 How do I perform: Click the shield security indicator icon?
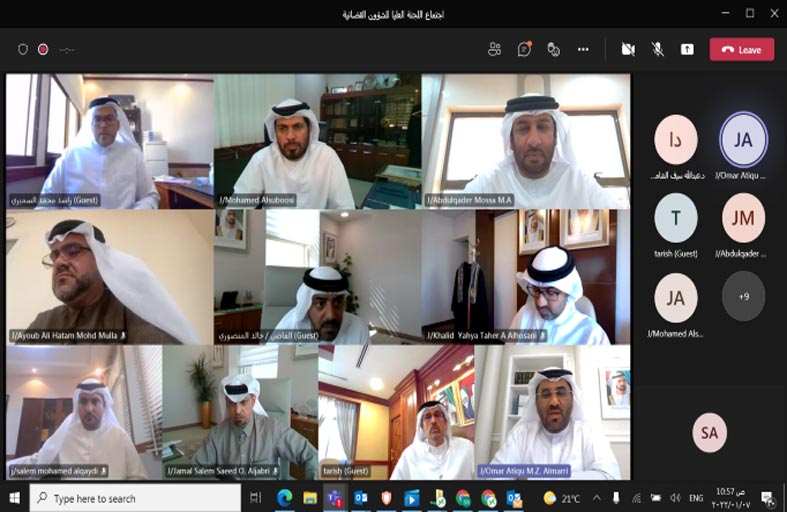pyautogui.click(x=23, y=49)
